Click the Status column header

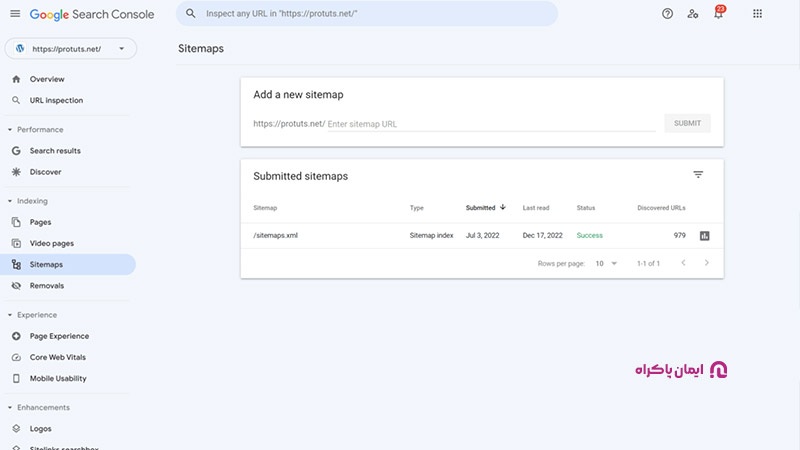coord(586,208)
